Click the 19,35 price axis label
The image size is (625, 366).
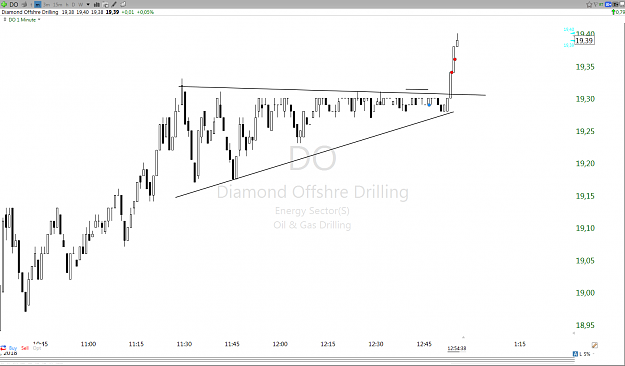(x=585, y=67)
